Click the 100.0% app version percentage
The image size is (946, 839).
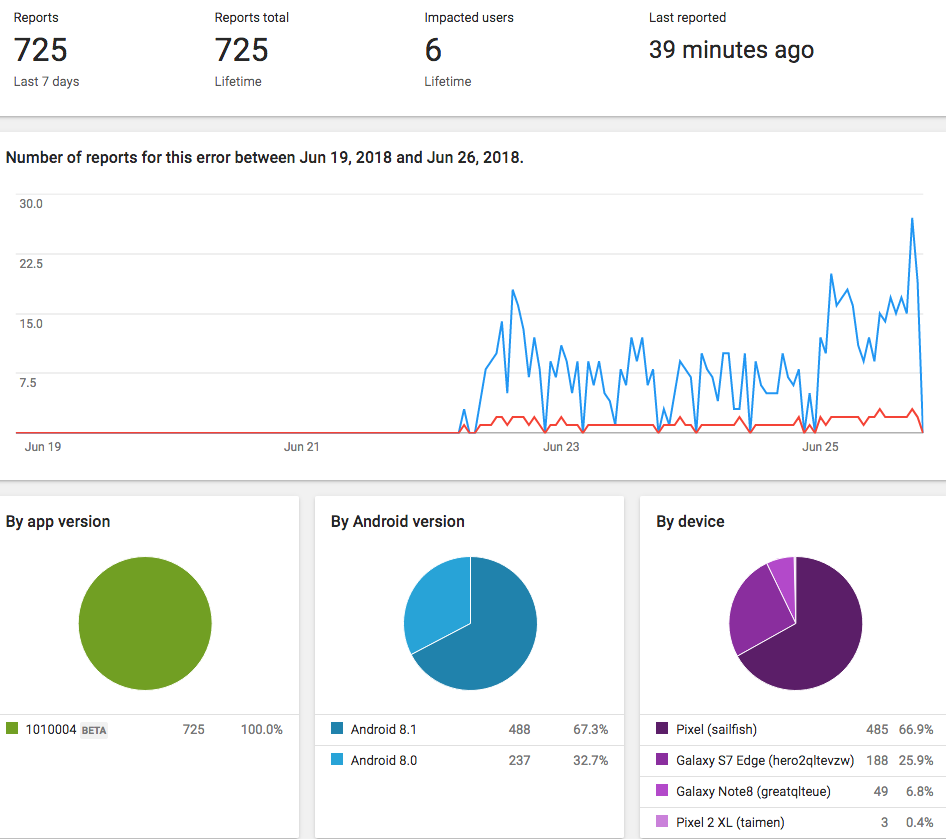pos(262,729)
